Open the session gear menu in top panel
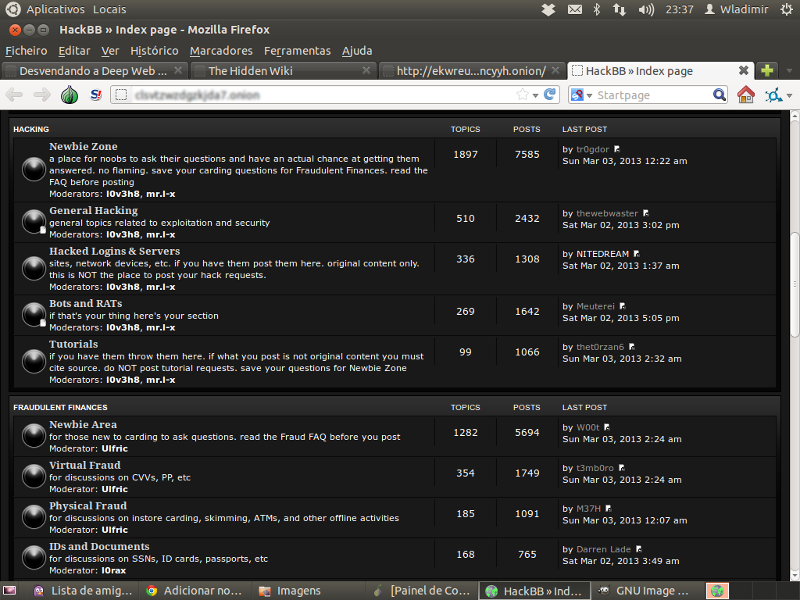 click(x=787, y=9)
